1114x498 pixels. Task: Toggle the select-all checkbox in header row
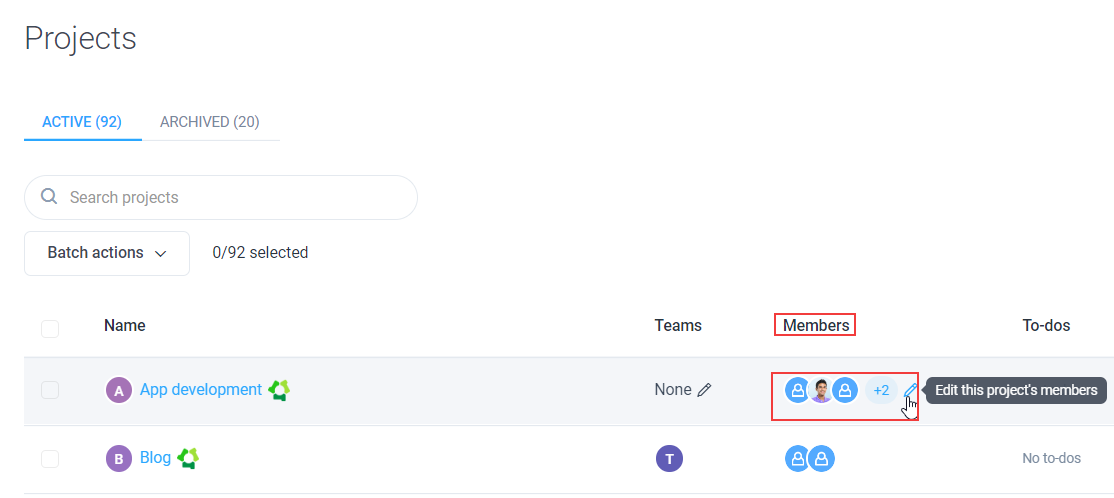pyautogui.click(x=50, y=329)
